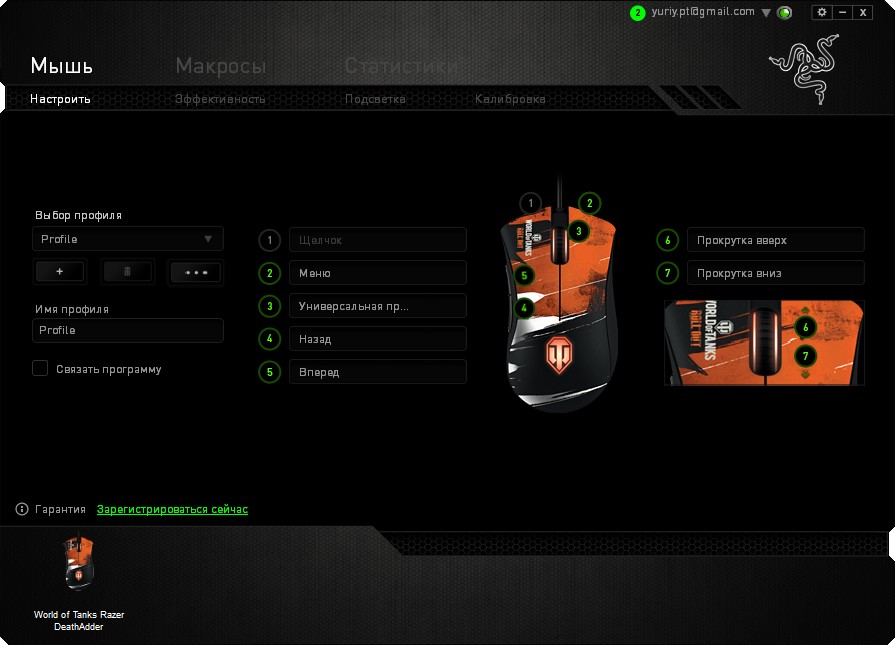The height and width of the screenshot is (645, 895).
Task: Open more profile options ellipsis button
Action: tap(196, 272)
